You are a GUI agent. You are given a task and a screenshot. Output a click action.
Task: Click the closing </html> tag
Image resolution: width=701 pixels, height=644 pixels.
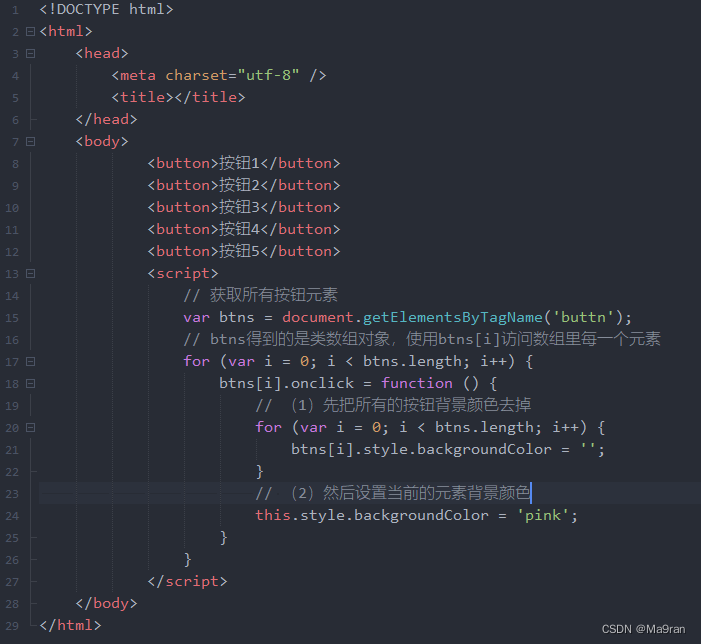click(x=70, y=625)
